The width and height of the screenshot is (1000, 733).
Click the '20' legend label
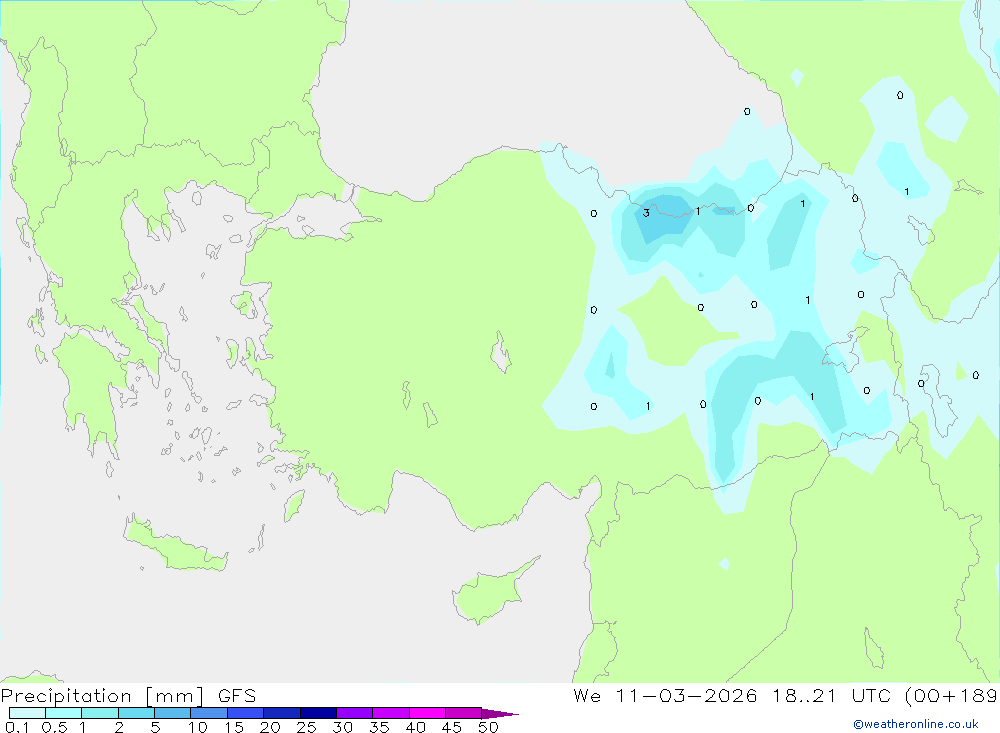click(270, 727)
